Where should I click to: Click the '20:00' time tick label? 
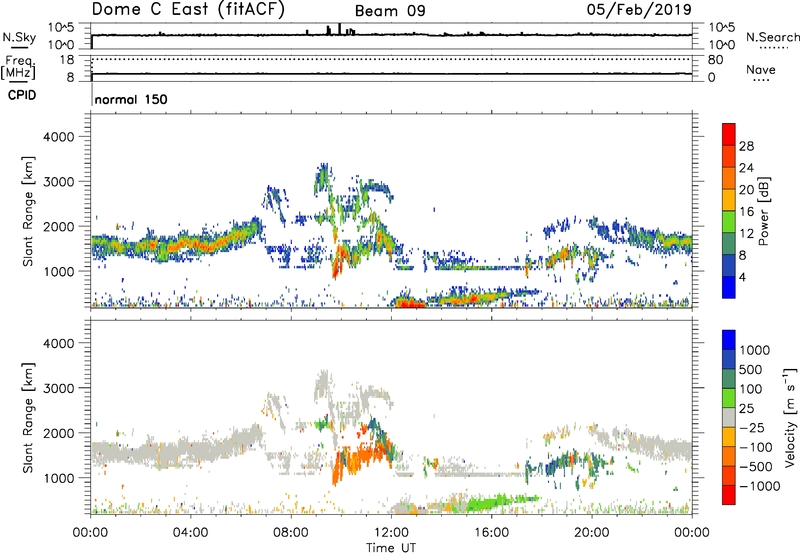[592, 533]
